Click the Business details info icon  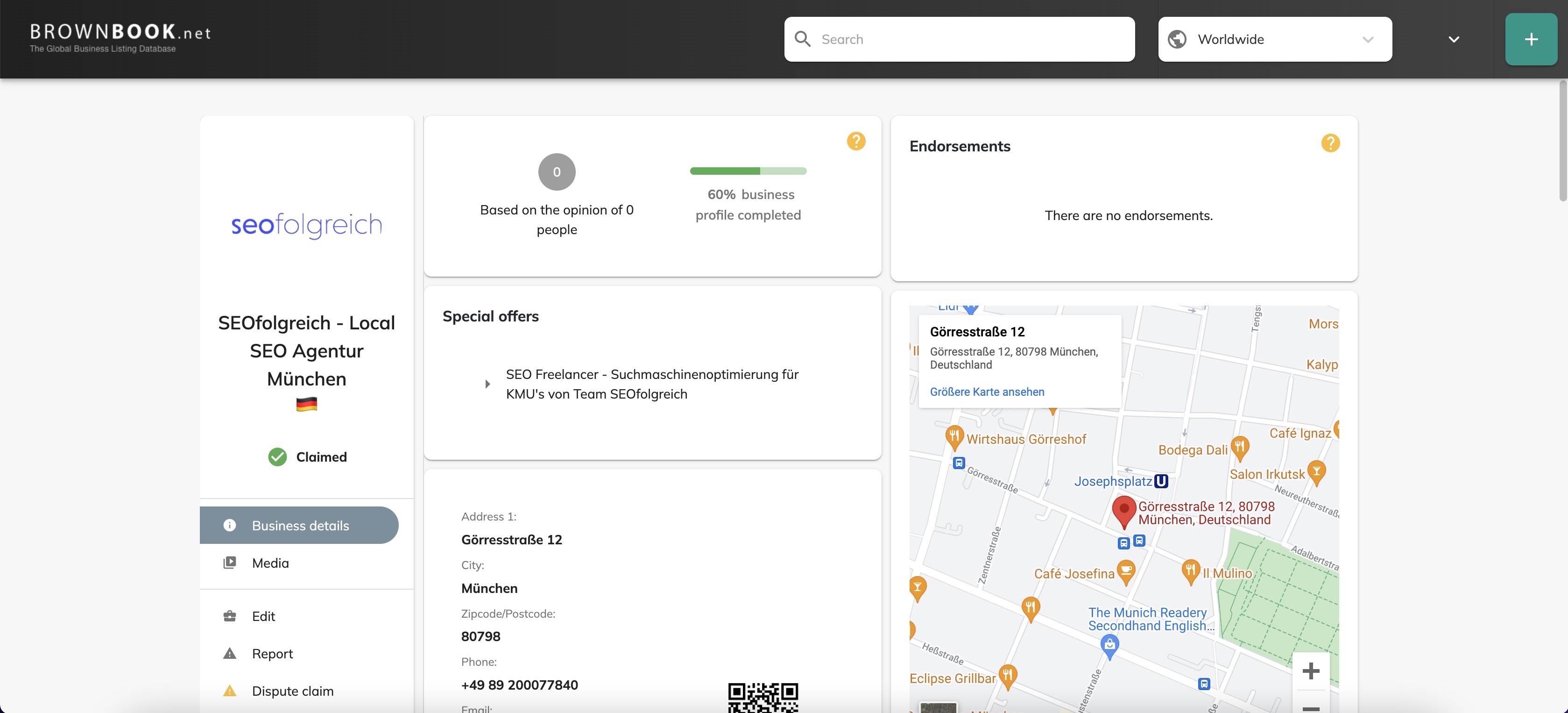pyautogui.click(x=229, y=525)
